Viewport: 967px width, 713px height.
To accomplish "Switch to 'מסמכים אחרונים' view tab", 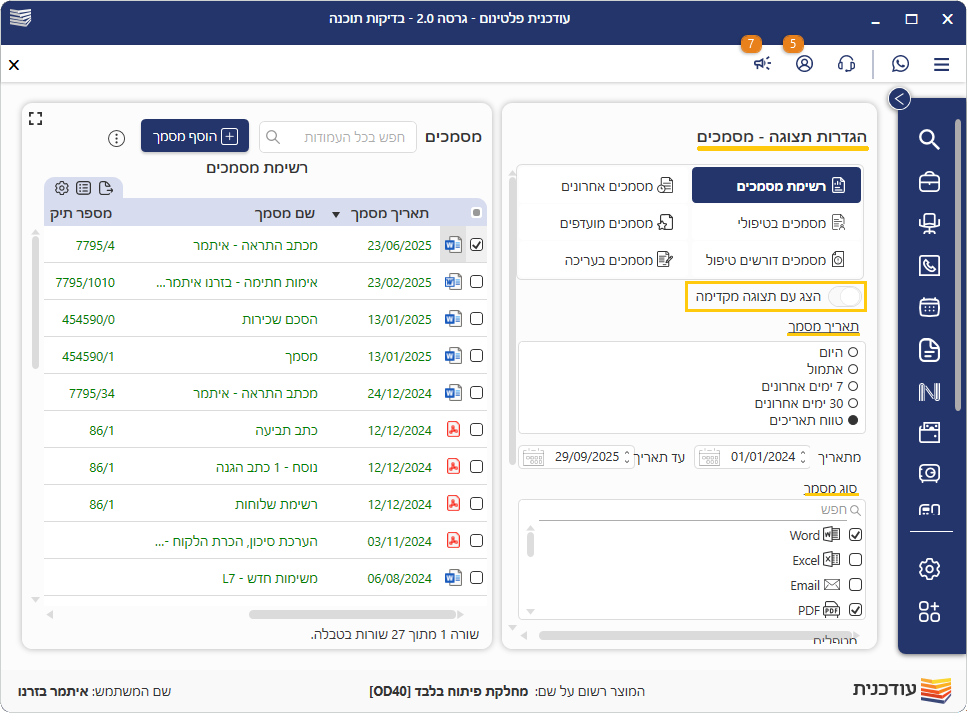I will coord(605,186).
